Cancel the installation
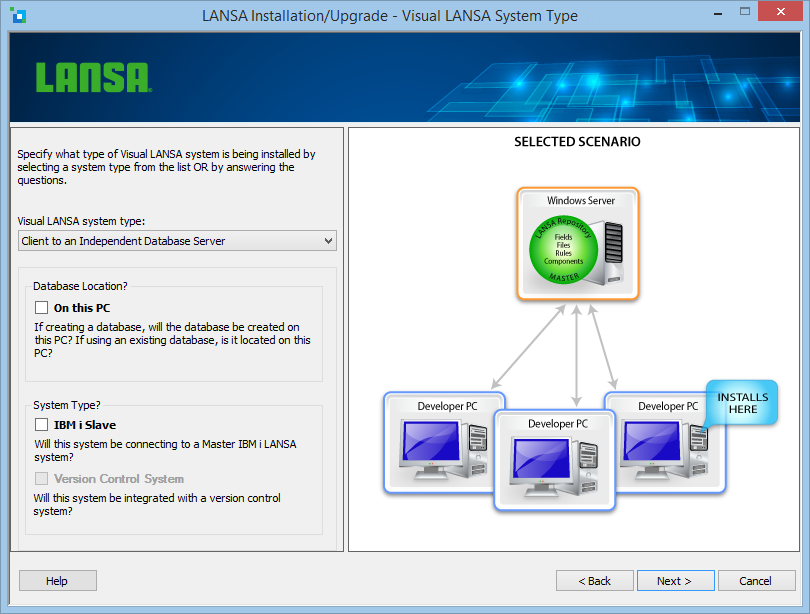 click(757, 580)
